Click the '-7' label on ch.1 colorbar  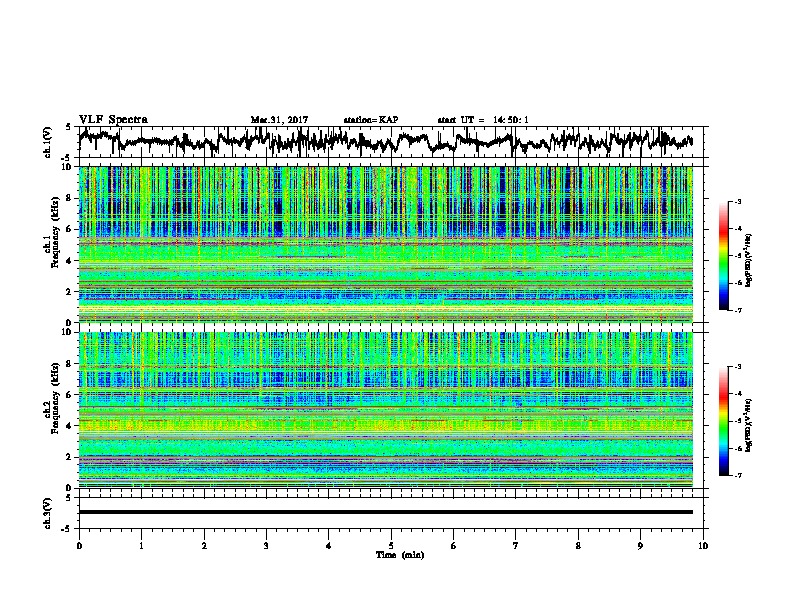[737, 310]
